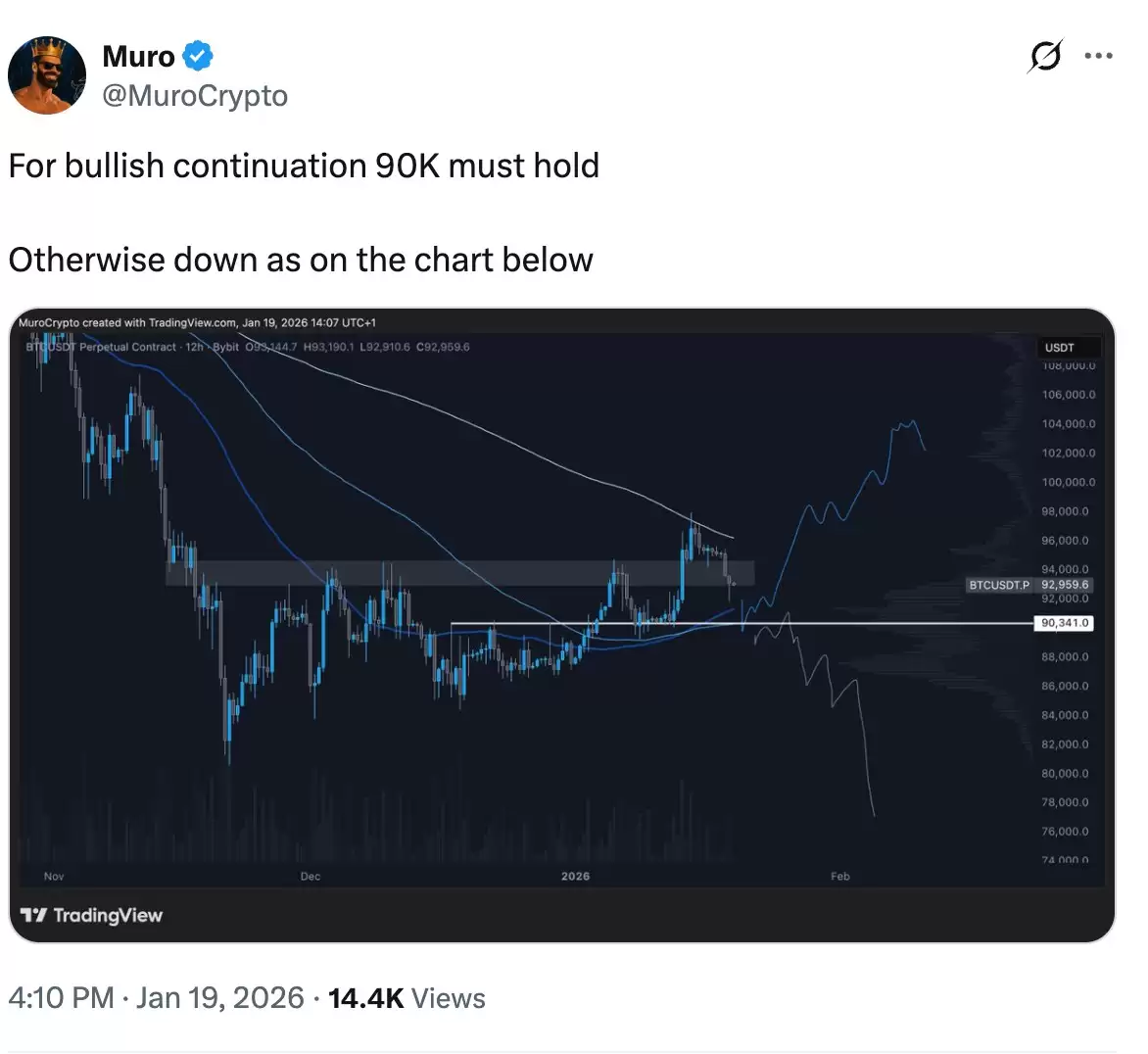1148x1054 pixels.
Task: Click the BTCUSDT.P ticker badge on the price scale
Action: click(x=999, y=585)
